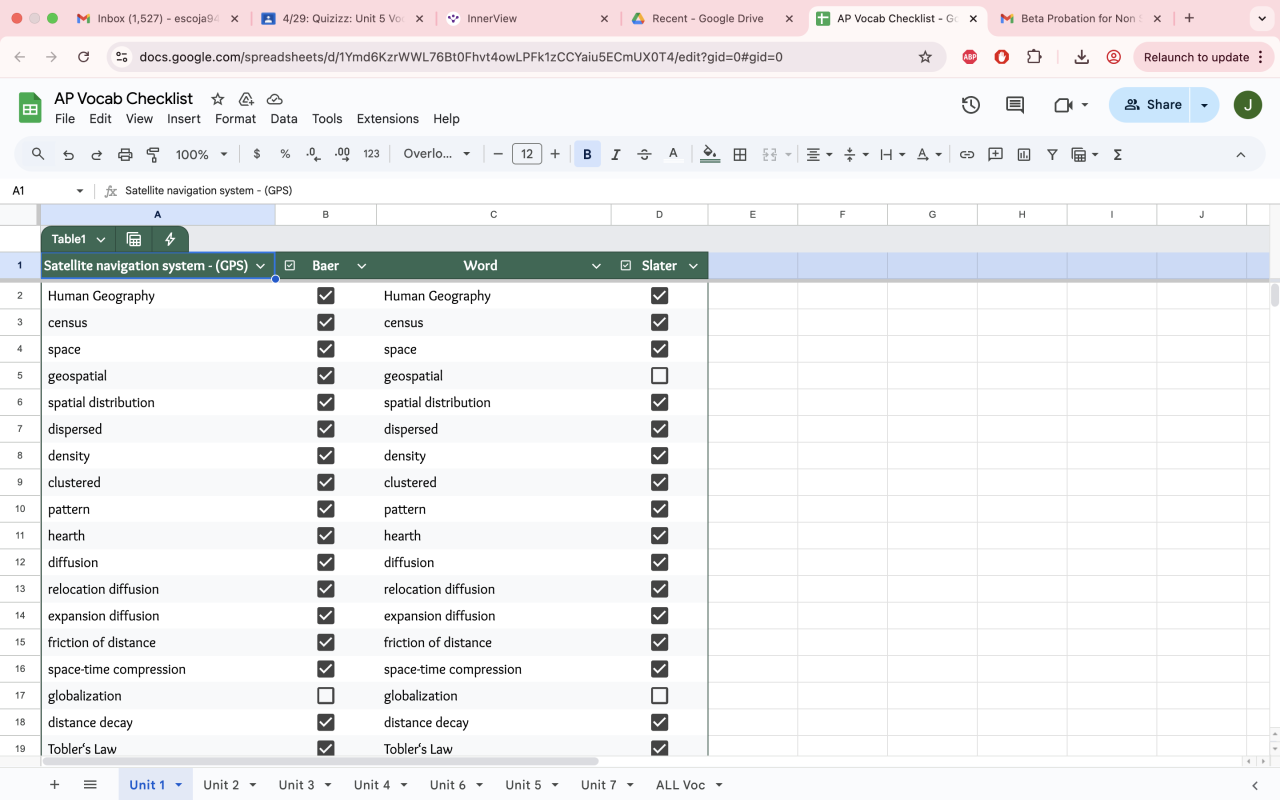Viewport: 1280px width, 800px height.
Task: Add a new sheet
Action: point(55,785)
